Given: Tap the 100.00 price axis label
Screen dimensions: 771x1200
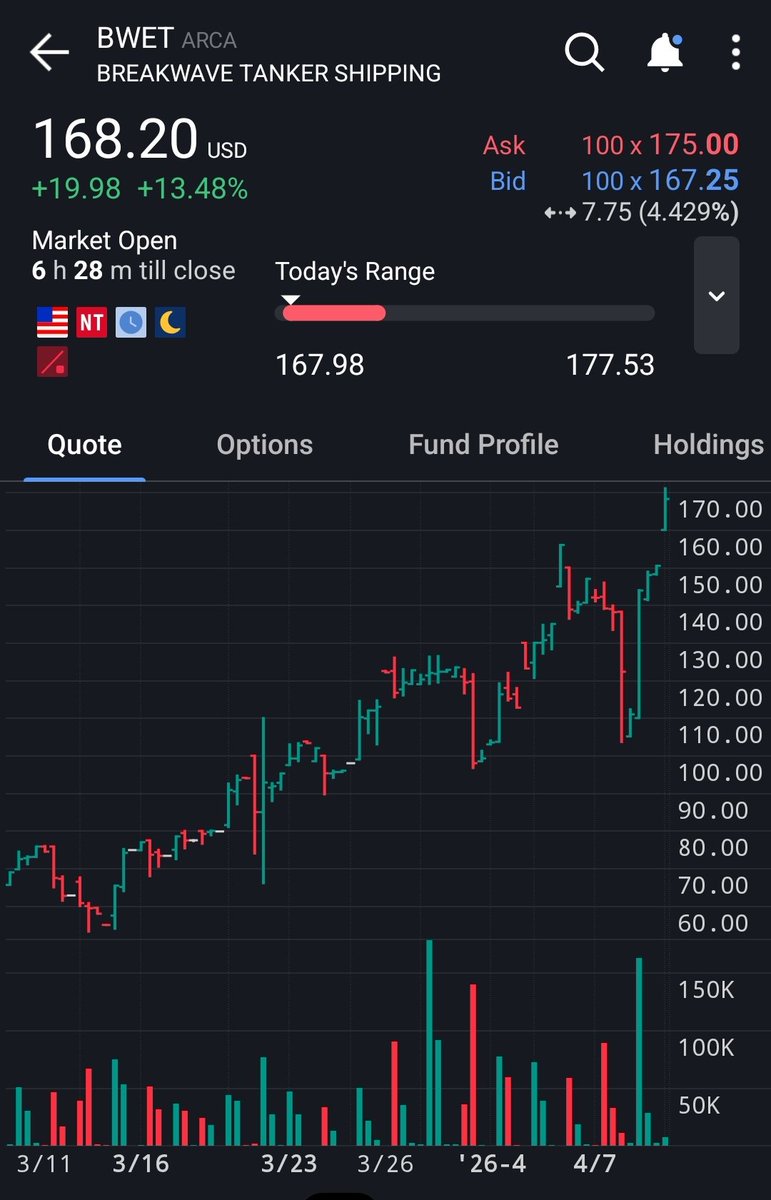Looking at the screenshot, I should 720,773.
